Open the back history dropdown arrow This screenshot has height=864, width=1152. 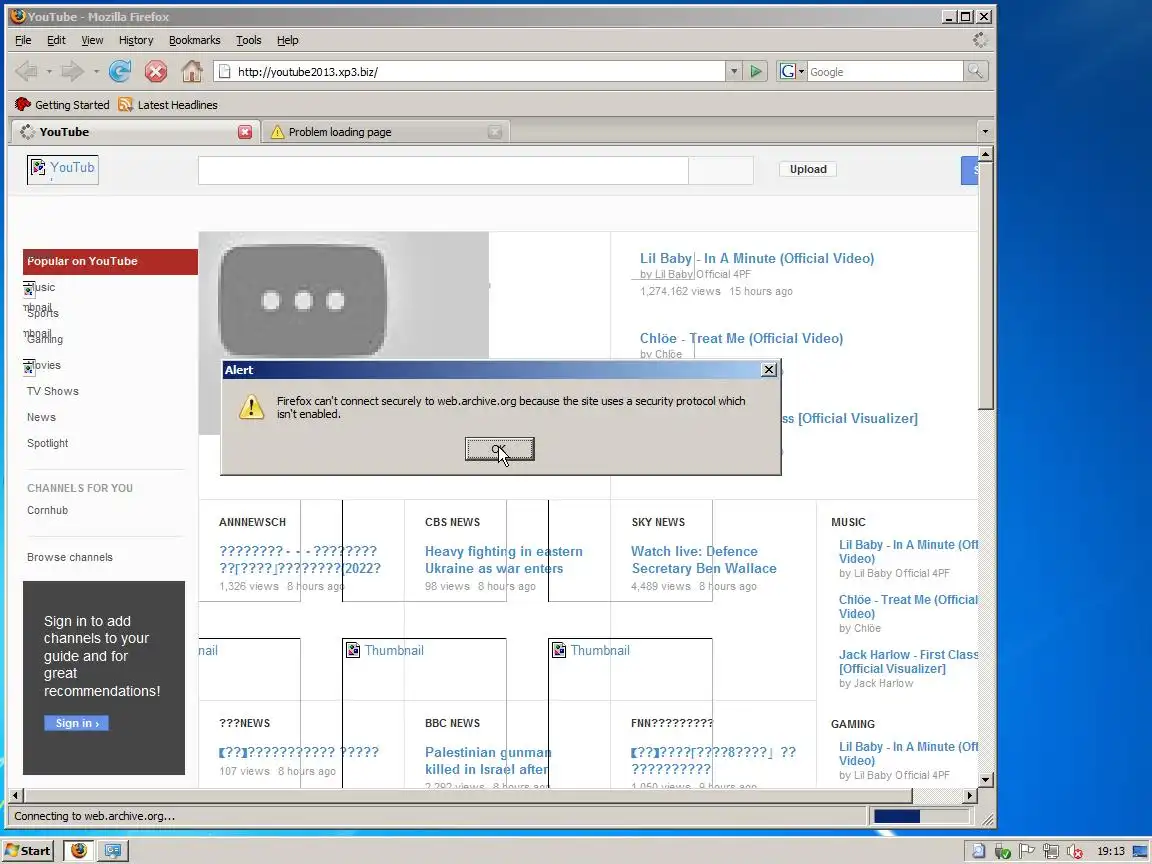coord(49,71)
